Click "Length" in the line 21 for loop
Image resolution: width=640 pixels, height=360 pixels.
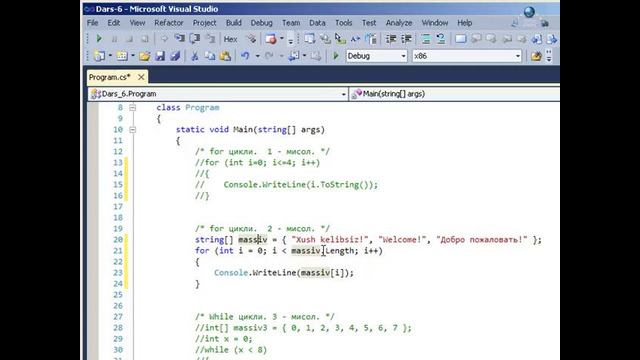(340, 251)
